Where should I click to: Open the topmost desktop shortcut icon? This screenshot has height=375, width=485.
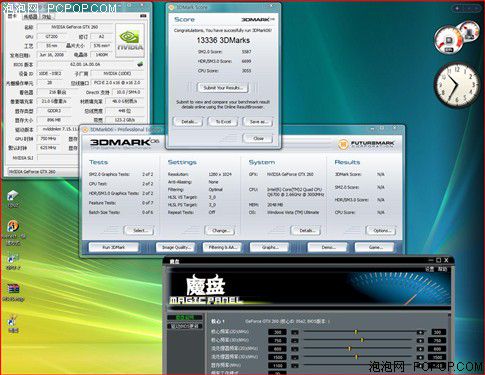tap(13, 196)
